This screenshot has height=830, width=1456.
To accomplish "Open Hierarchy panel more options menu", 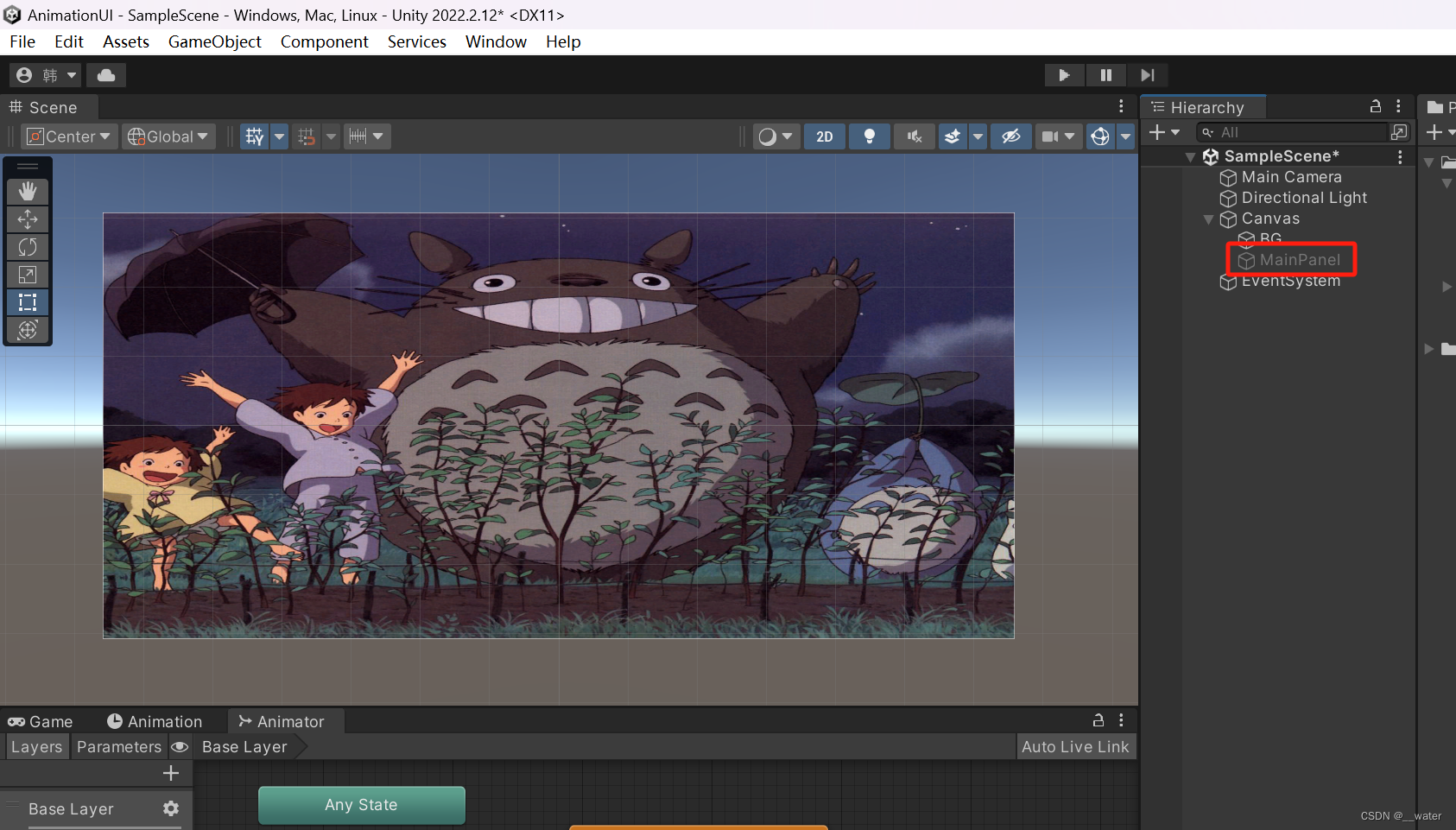I will [x=1398, y=106].
